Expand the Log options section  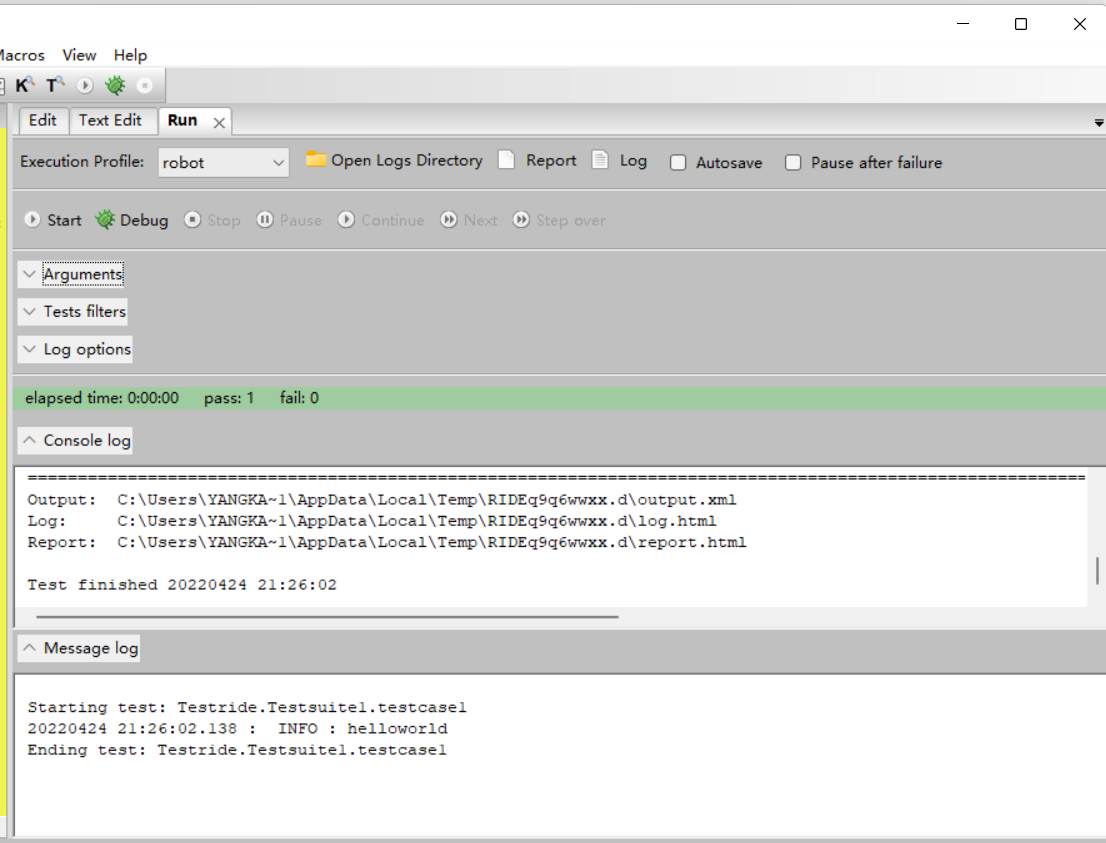pyautogui.click(x=75, y=349)
